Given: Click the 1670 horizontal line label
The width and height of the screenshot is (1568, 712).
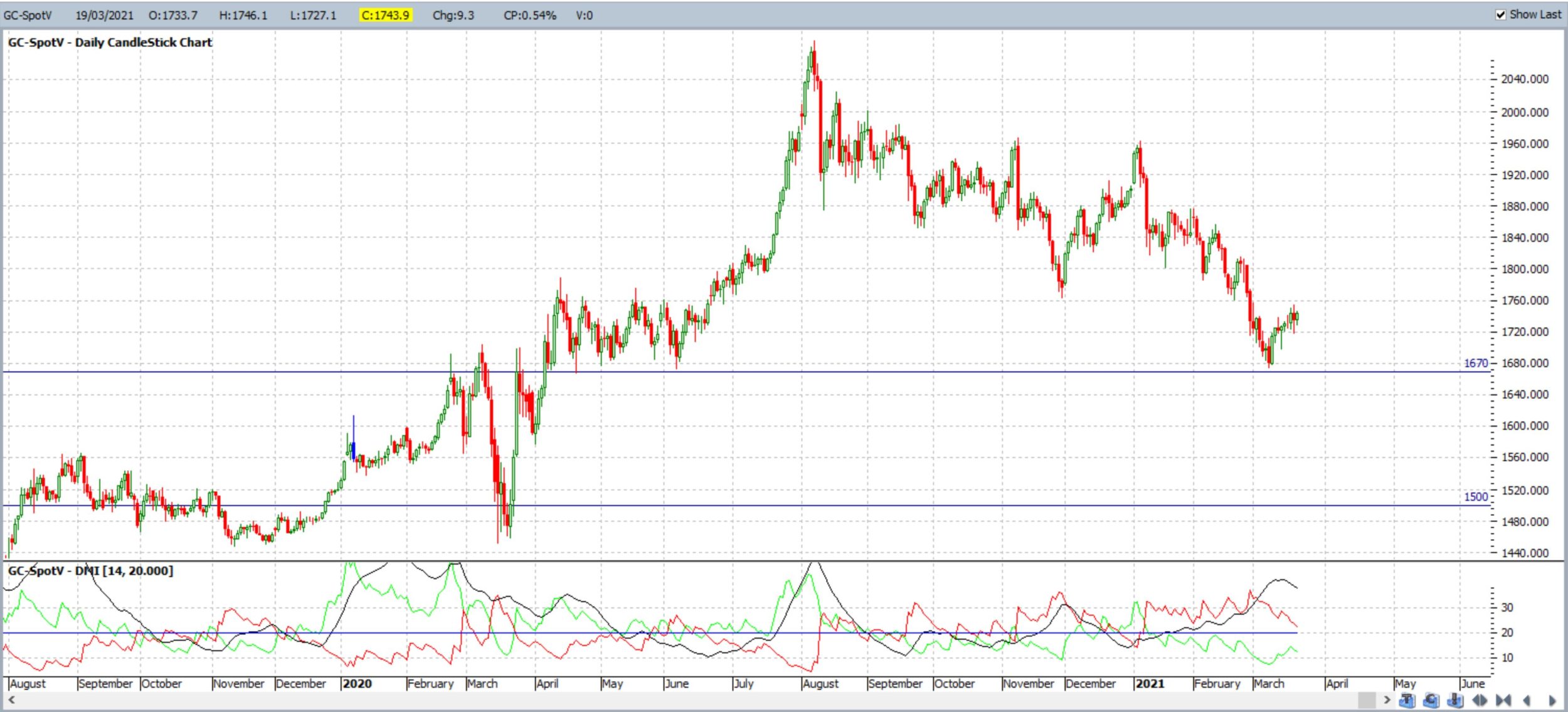Looking at the screenshot, I should (1476, 364).
